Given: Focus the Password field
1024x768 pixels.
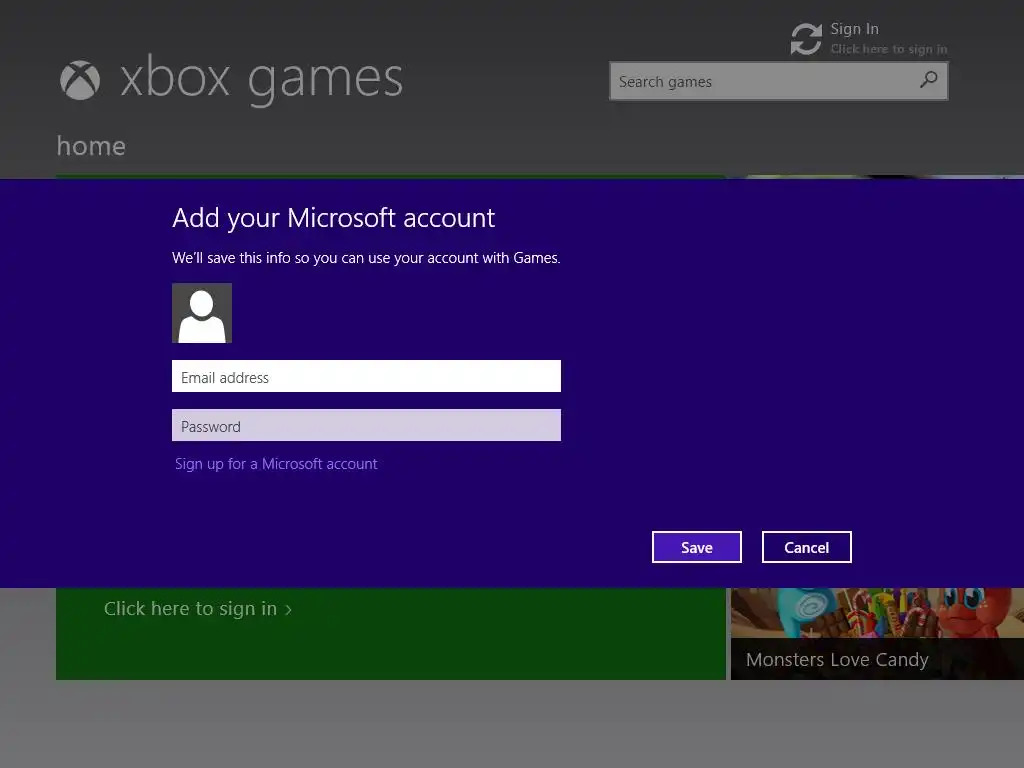Looking at the screenshot, I should point(366,425).
